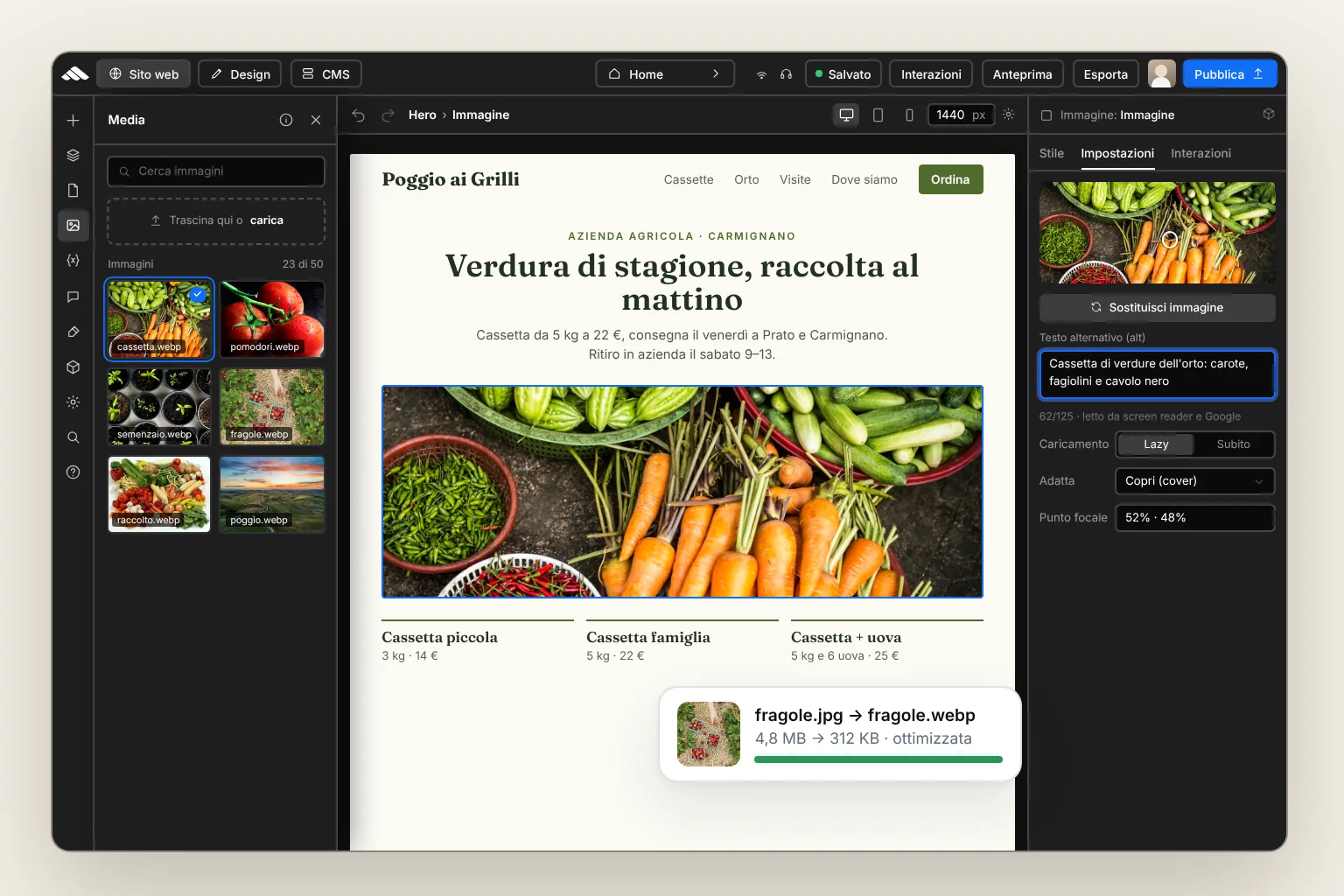This screenshot has width=1344, height=896.
Task: Close the Media panel
Action: [316, 120]
